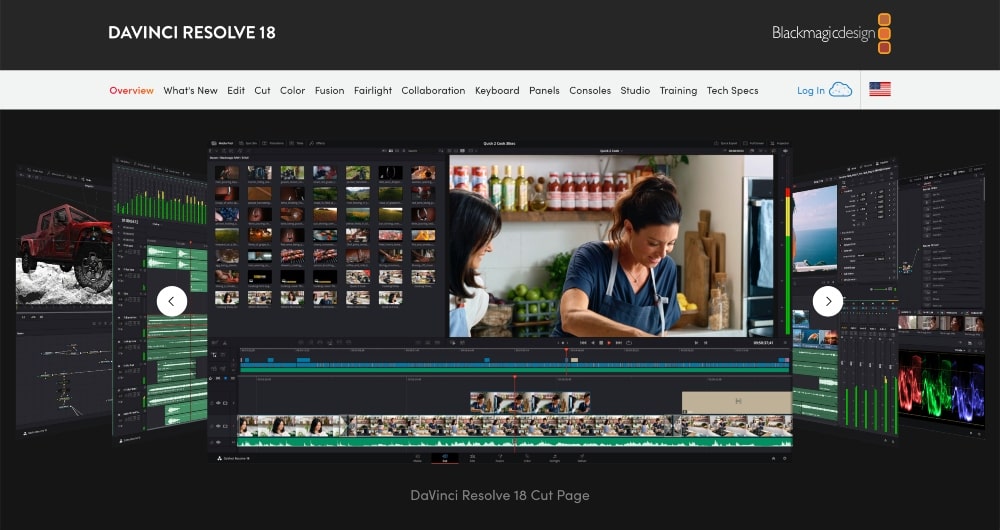Viewport: 1000px width, 530px height.
Task: Go back with the left carousel arrow
Action: tap(172, 301)
